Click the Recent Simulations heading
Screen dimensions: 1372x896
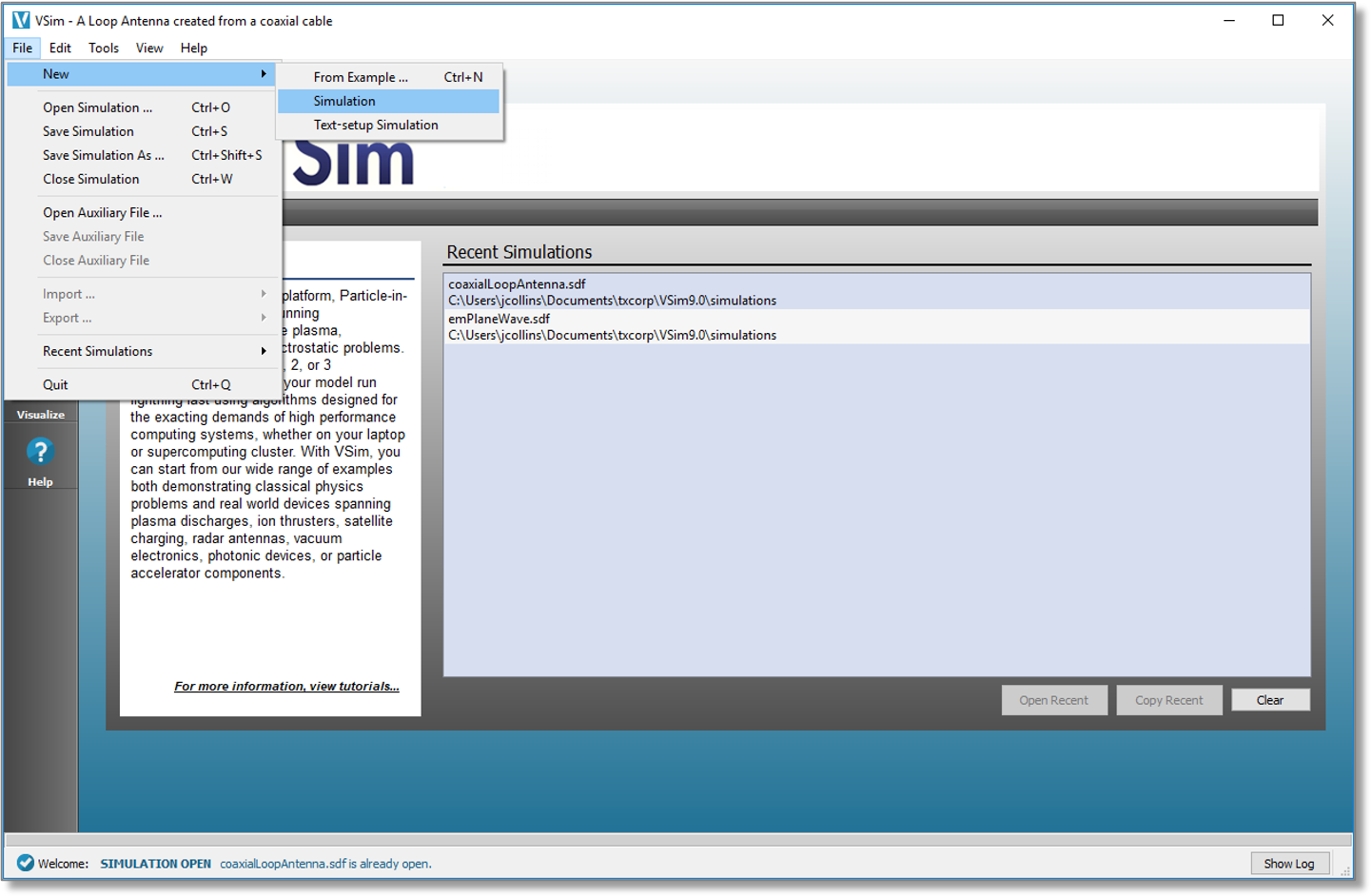coord(519,252)
